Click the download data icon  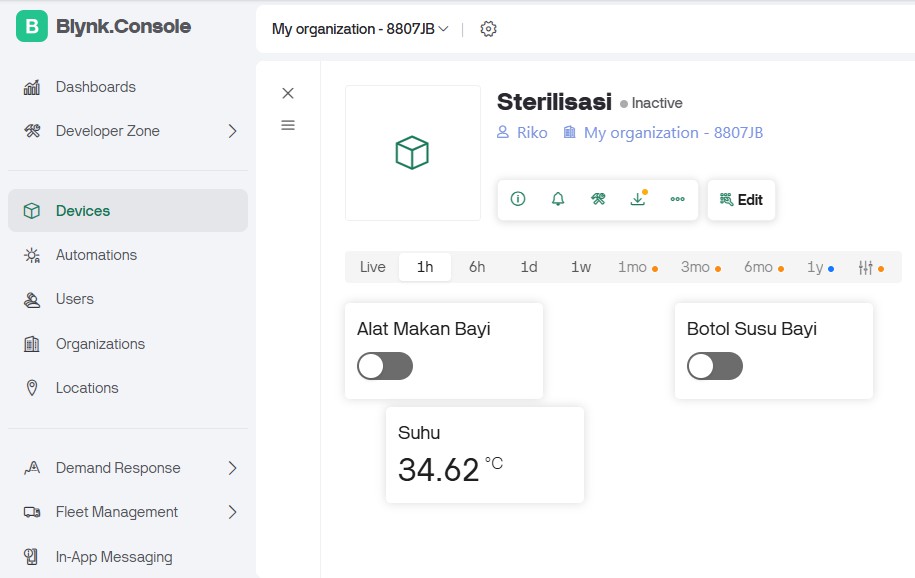point(638,199)
